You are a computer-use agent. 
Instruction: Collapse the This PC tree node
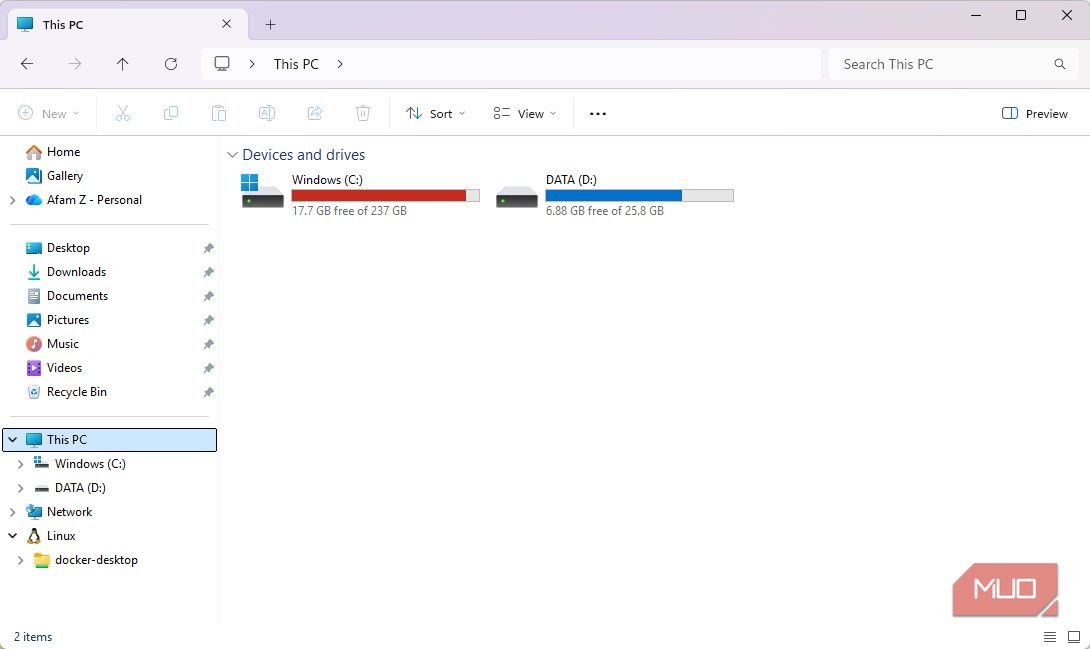point(13,440)
